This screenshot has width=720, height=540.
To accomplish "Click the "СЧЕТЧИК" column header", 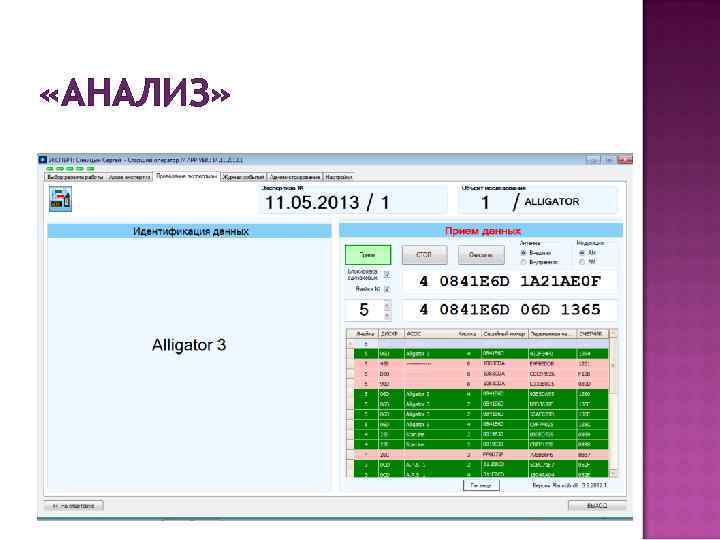I will pyautogui.click(x=591, y=334).
